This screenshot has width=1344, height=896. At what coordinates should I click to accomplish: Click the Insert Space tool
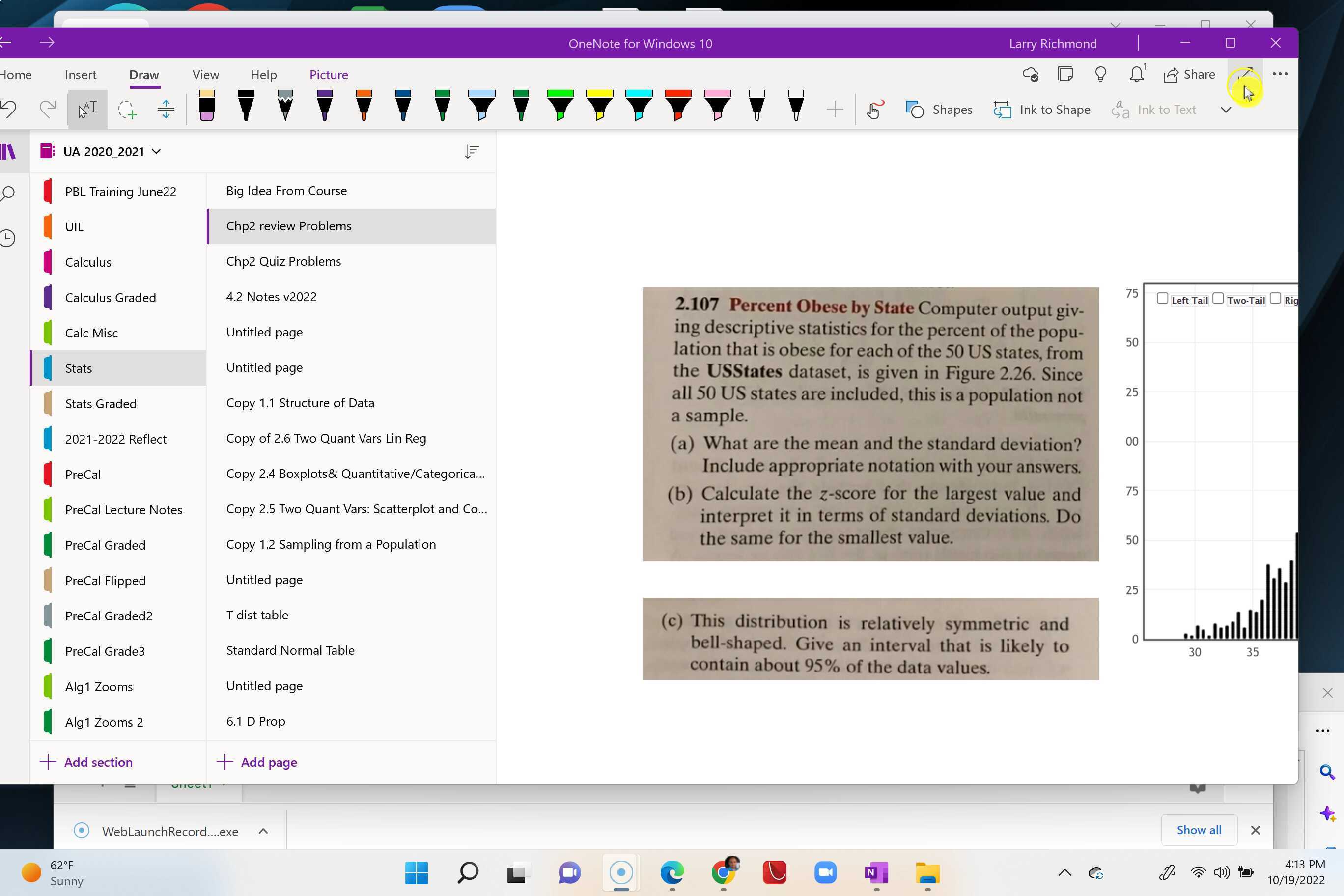(x=166, y=109)
